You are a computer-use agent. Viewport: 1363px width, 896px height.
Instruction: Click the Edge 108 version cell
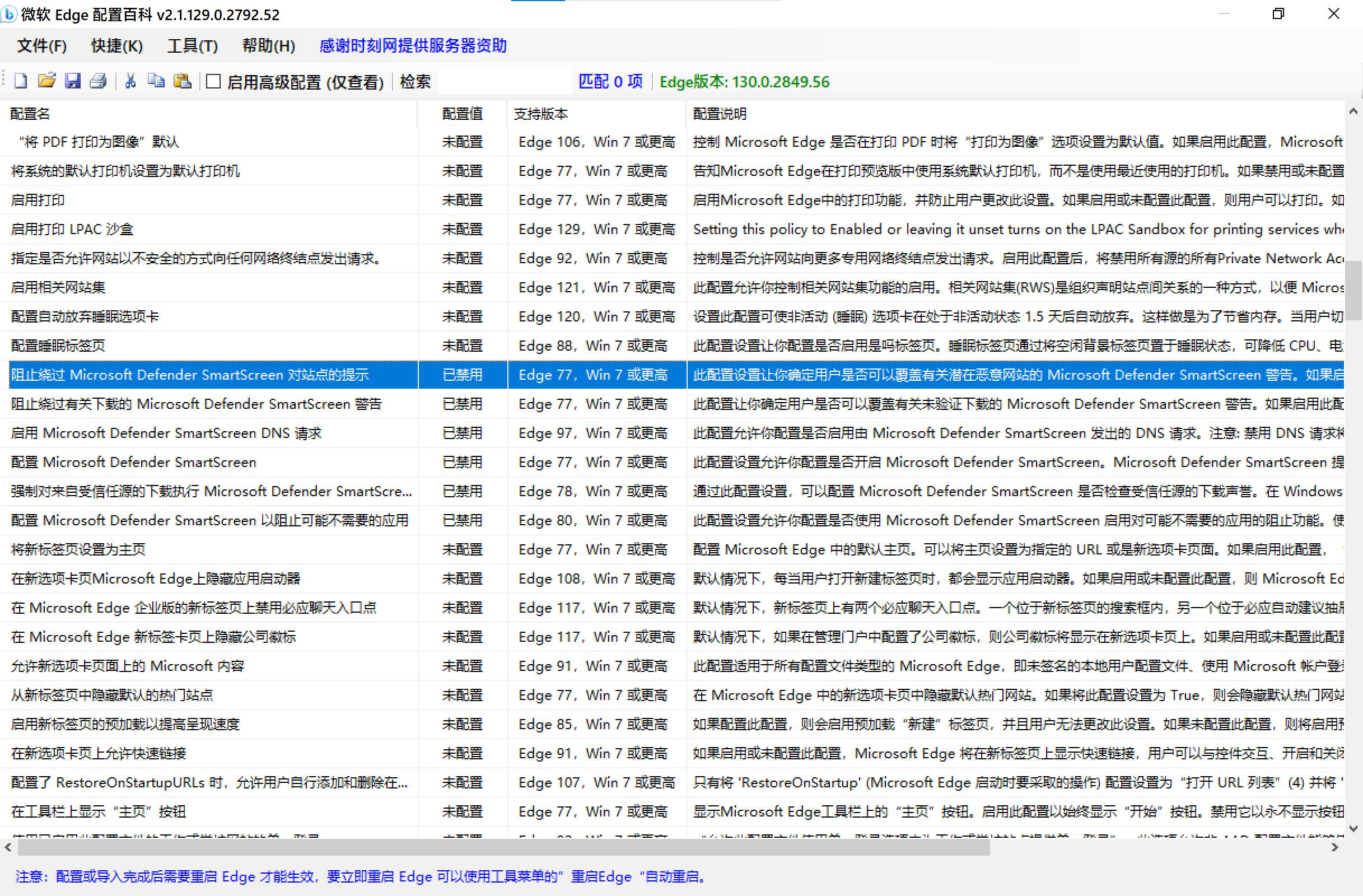click(597, 579)
